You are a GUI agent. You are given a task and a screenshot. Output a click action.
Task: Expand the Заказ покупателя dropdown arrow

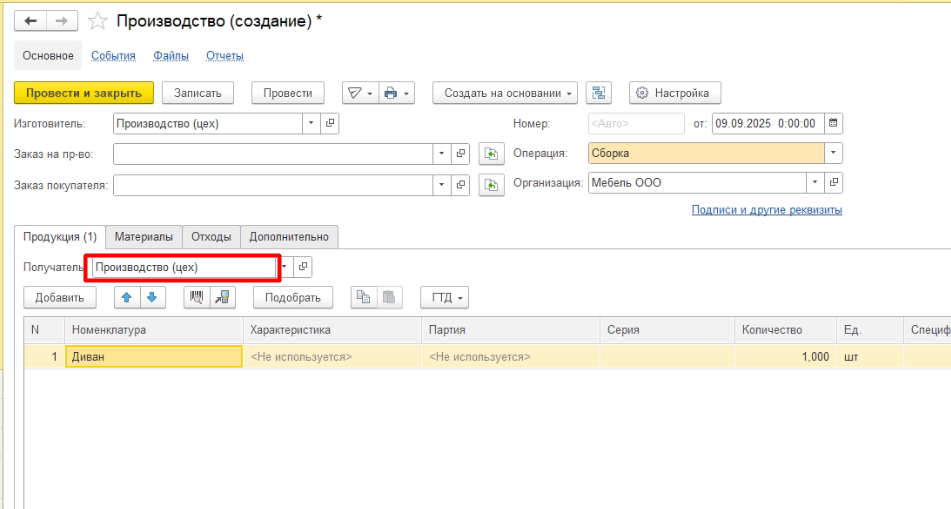pos(442,184)
